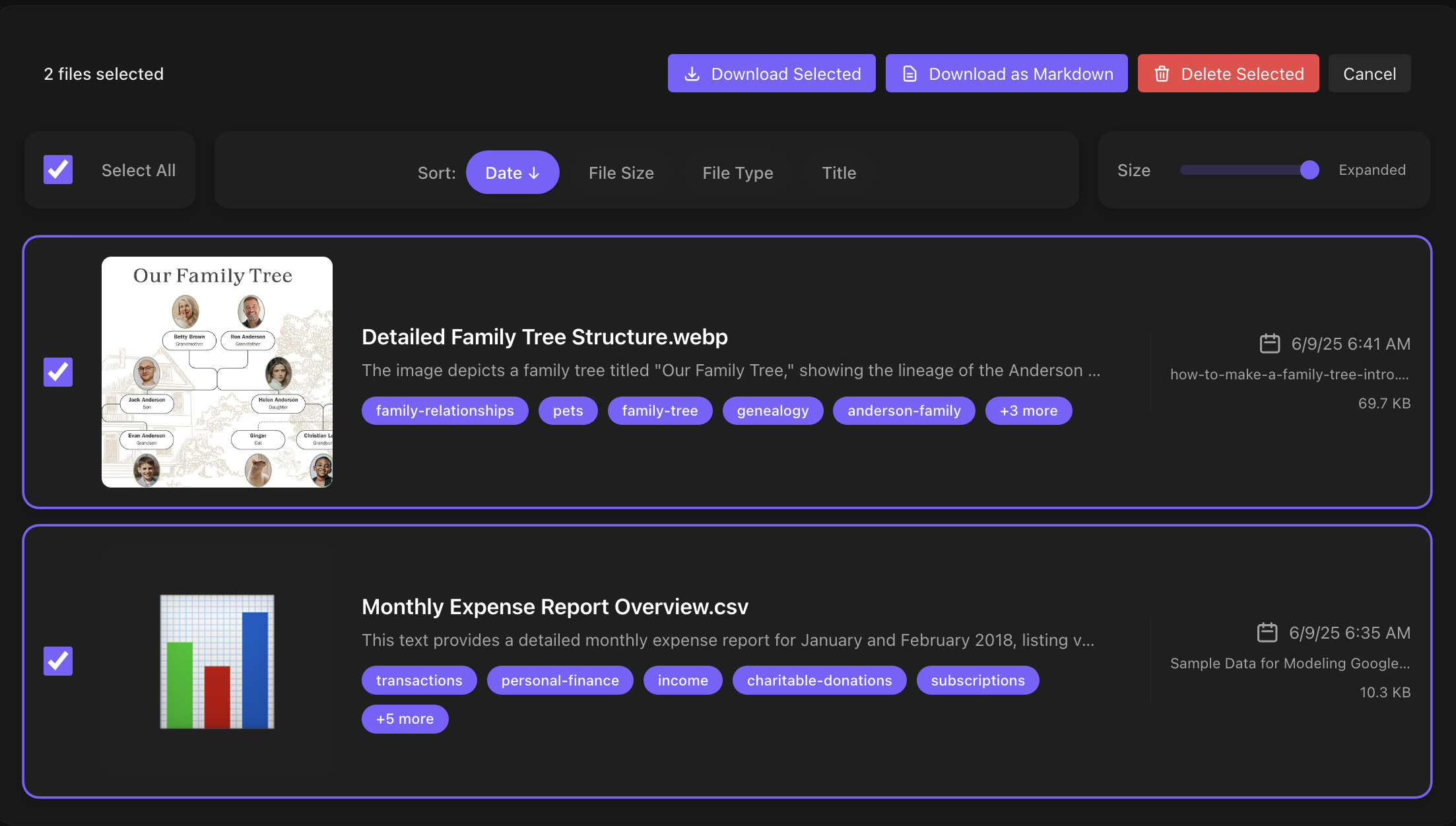Toggle the Date sort direction arrow
The image size is (1456, 826).
click(534, 172)
